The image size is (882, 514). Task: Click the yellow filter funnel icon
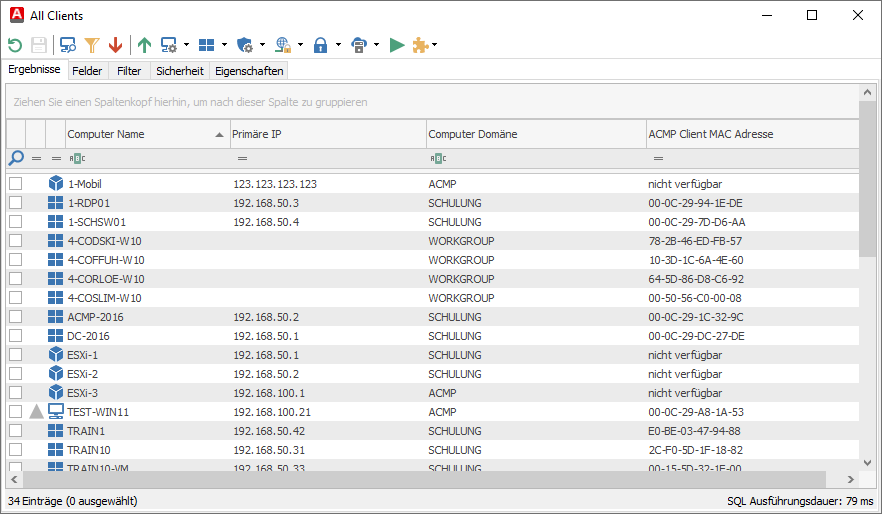[92, 45]
